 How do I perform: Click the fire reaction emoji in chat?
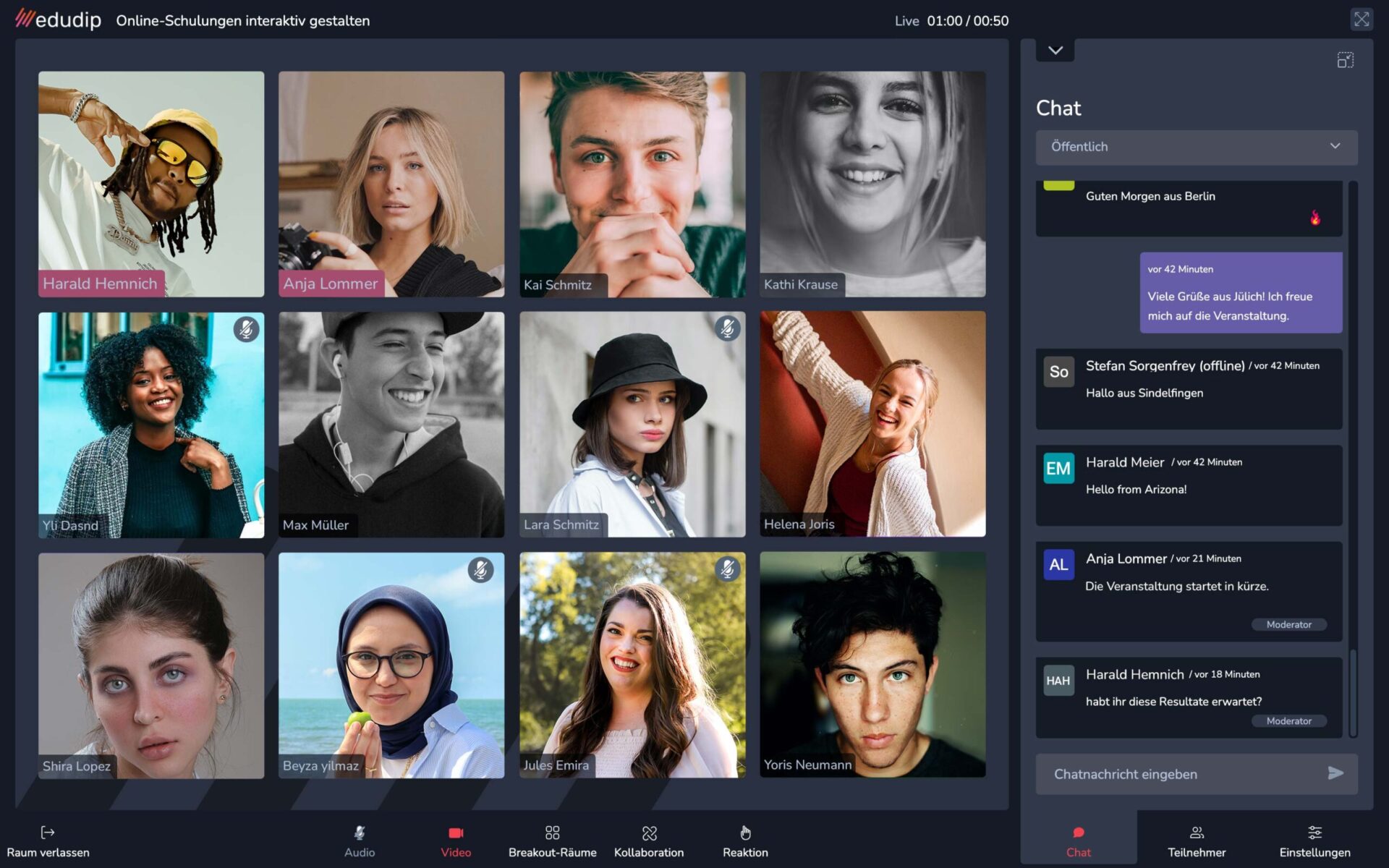pyautogui.click(x=1314, y=218)
